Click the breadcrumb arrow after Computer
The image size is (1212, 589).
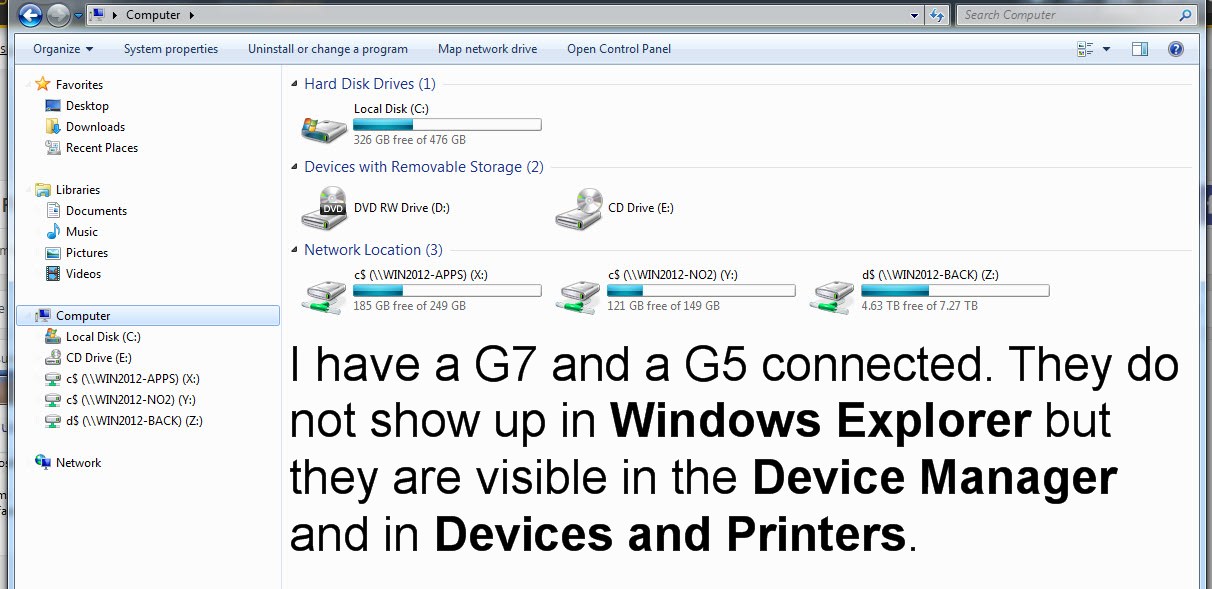191,15
